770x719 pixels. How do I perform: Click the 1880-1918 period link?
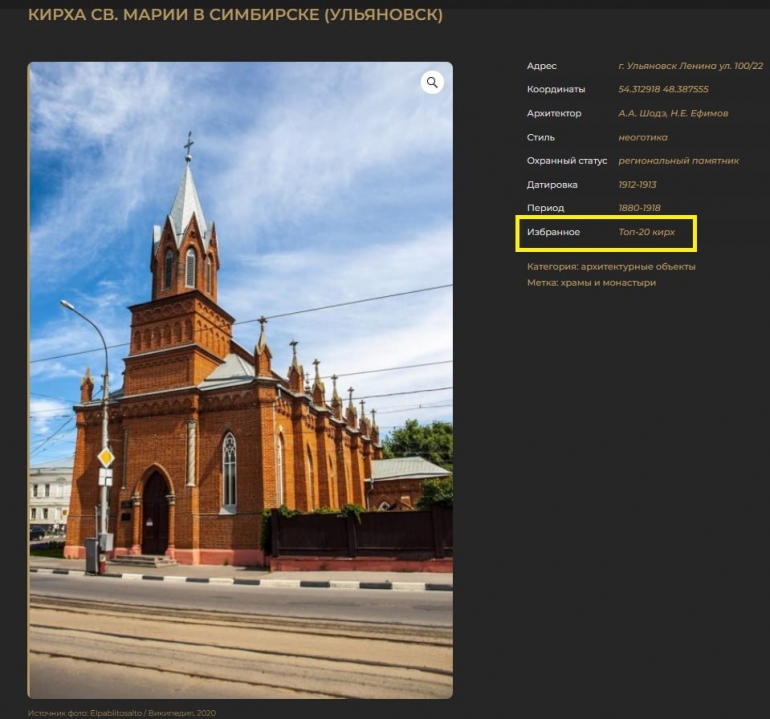639,208
